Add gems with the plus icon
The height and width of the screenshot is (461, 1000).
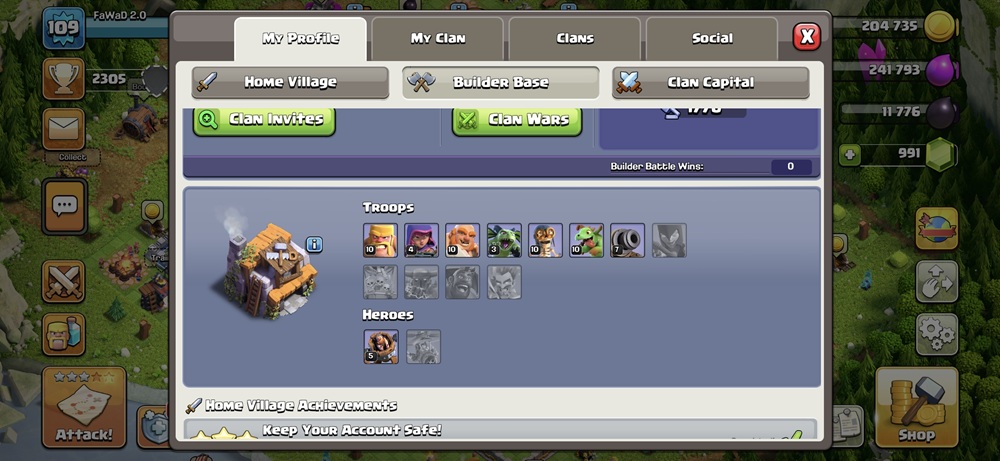click(849, 155)
